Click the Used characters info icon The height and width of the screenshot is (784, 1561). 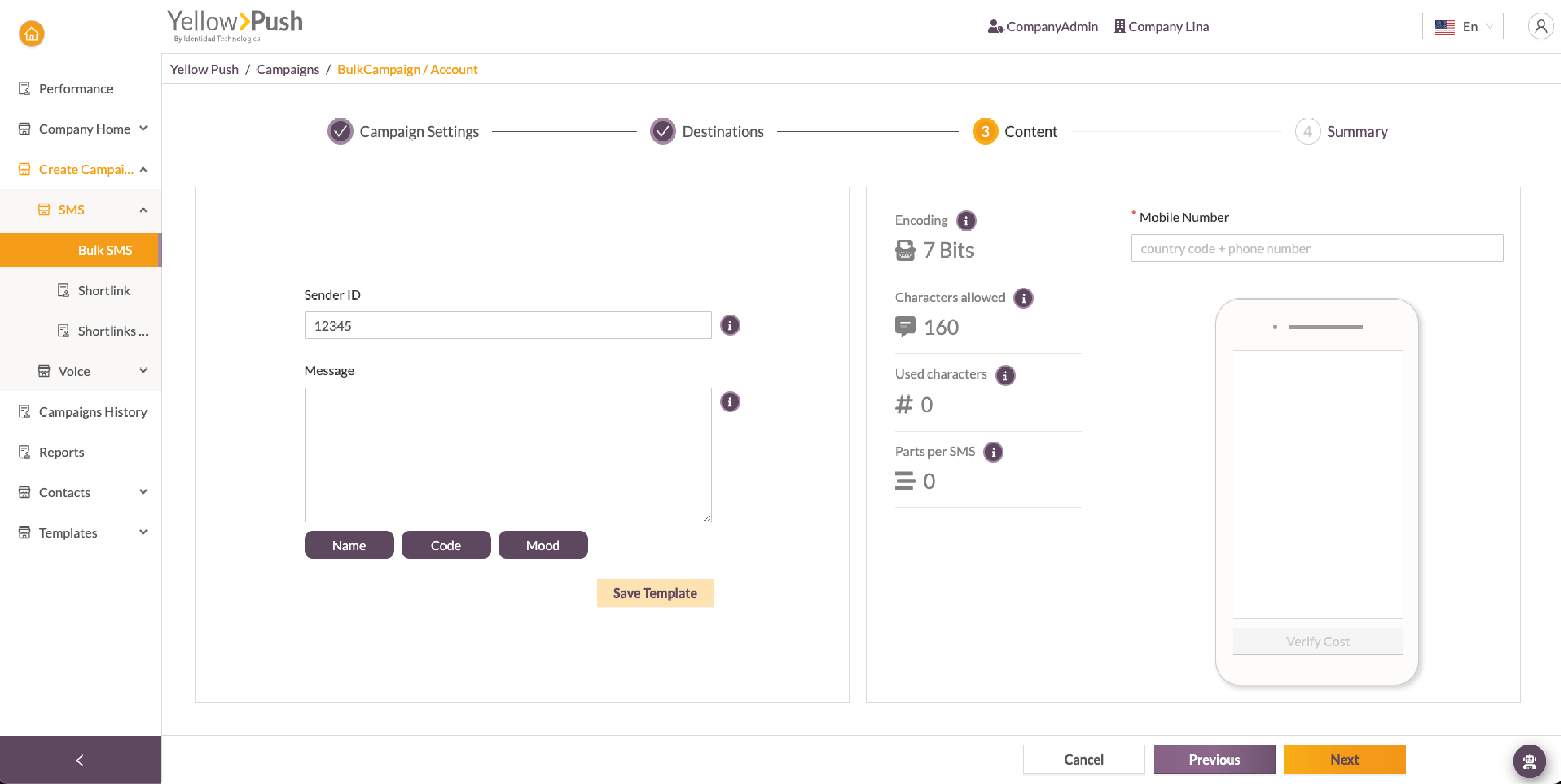pyautogui.click(x=1005, y=375)
